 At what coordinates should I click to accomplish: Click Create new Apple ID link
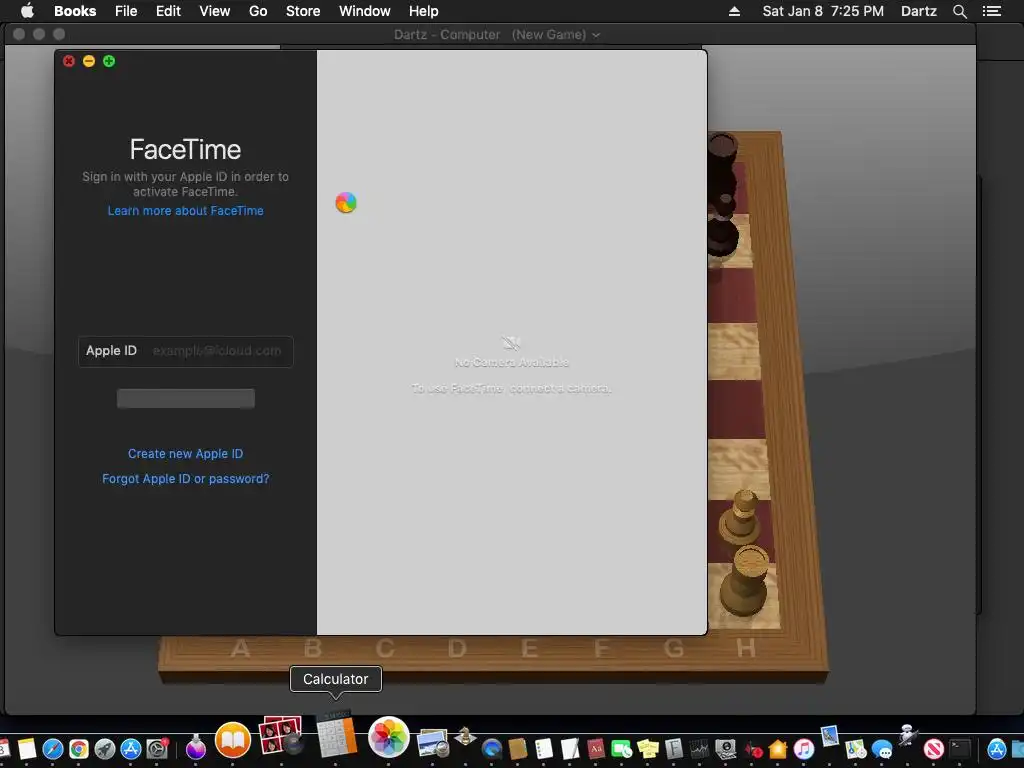tap(185, 453)
